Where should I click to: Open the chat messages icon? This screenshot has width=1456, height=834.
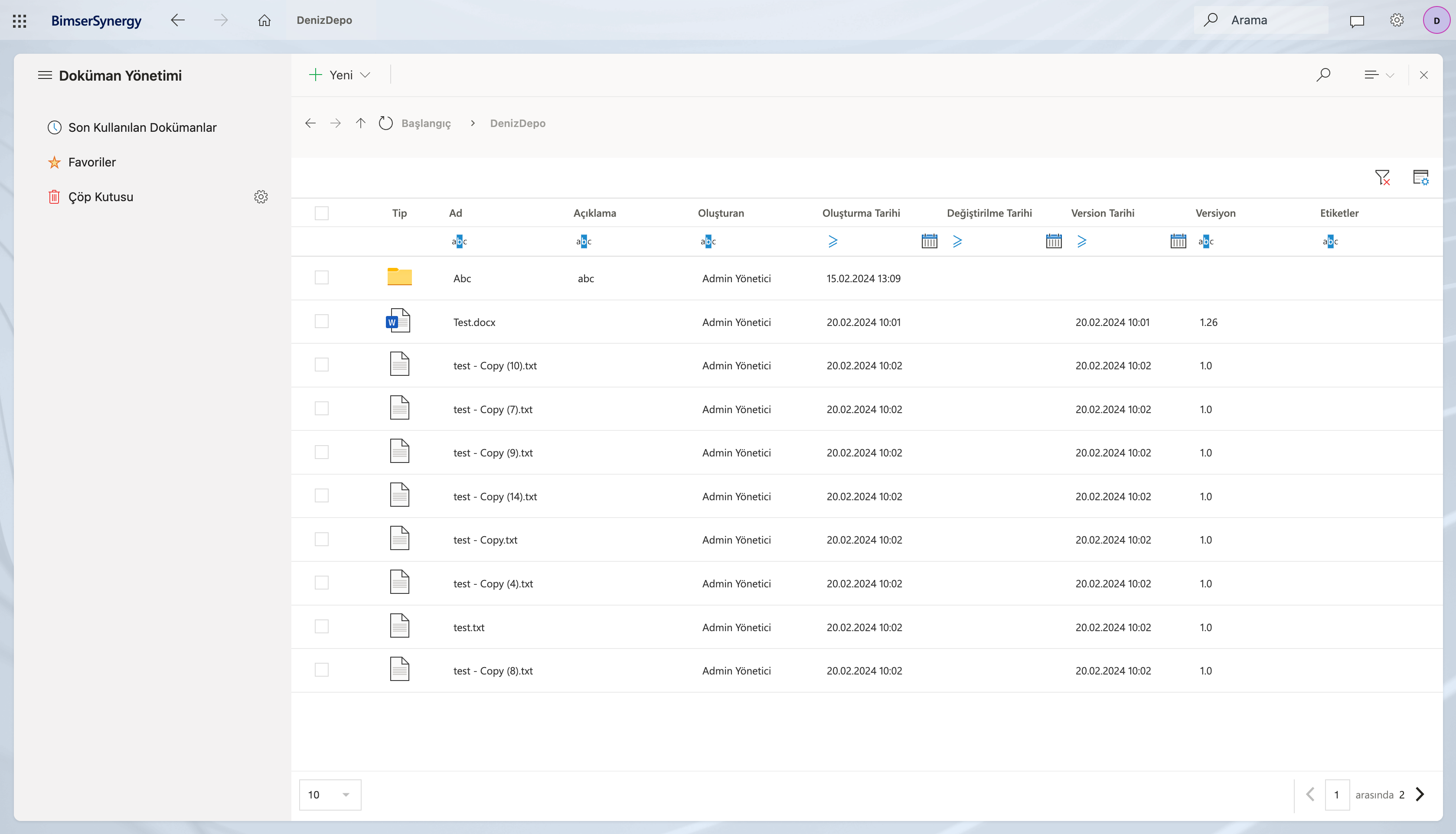pos(1356,21)
